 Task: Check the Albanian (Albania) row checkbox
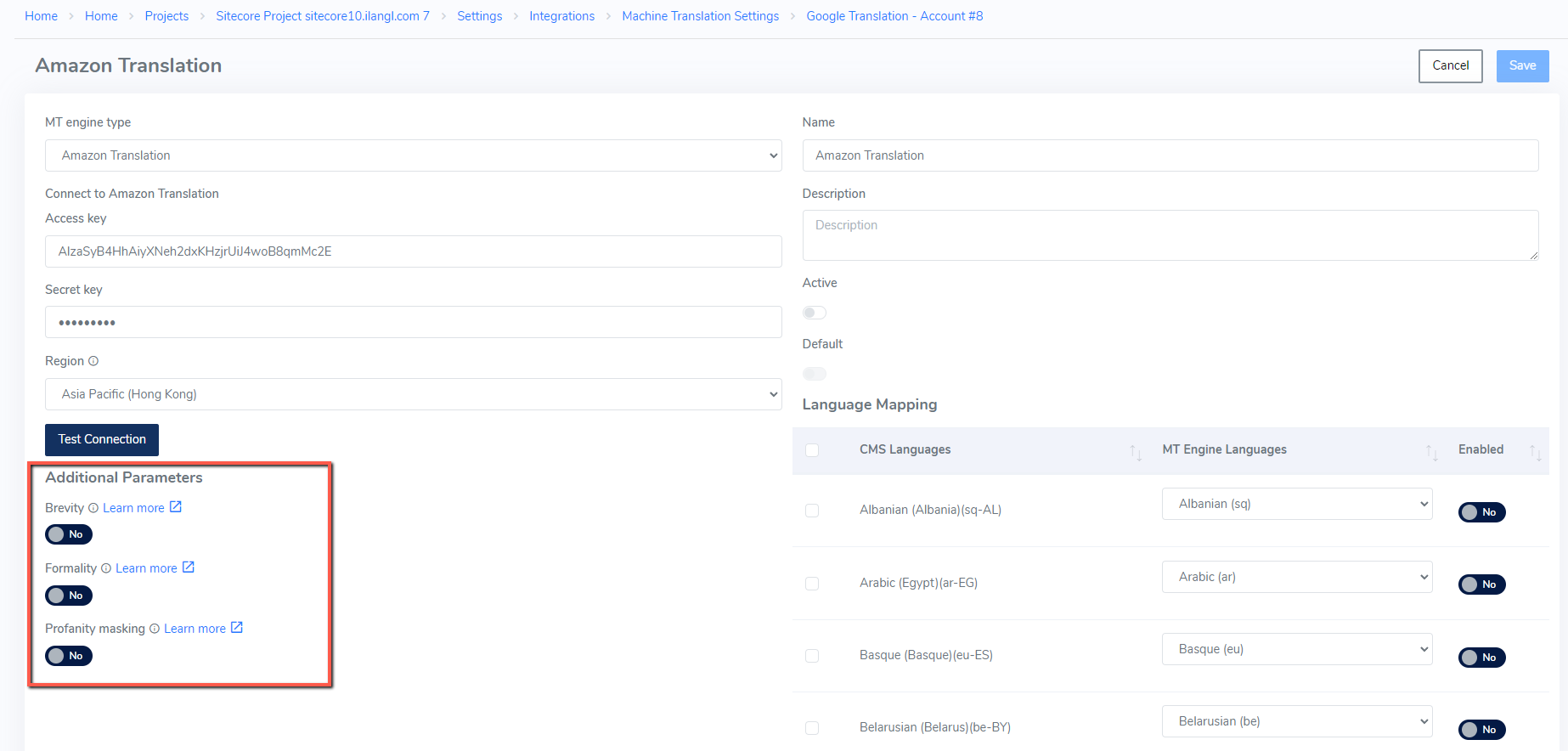[812, 511]
